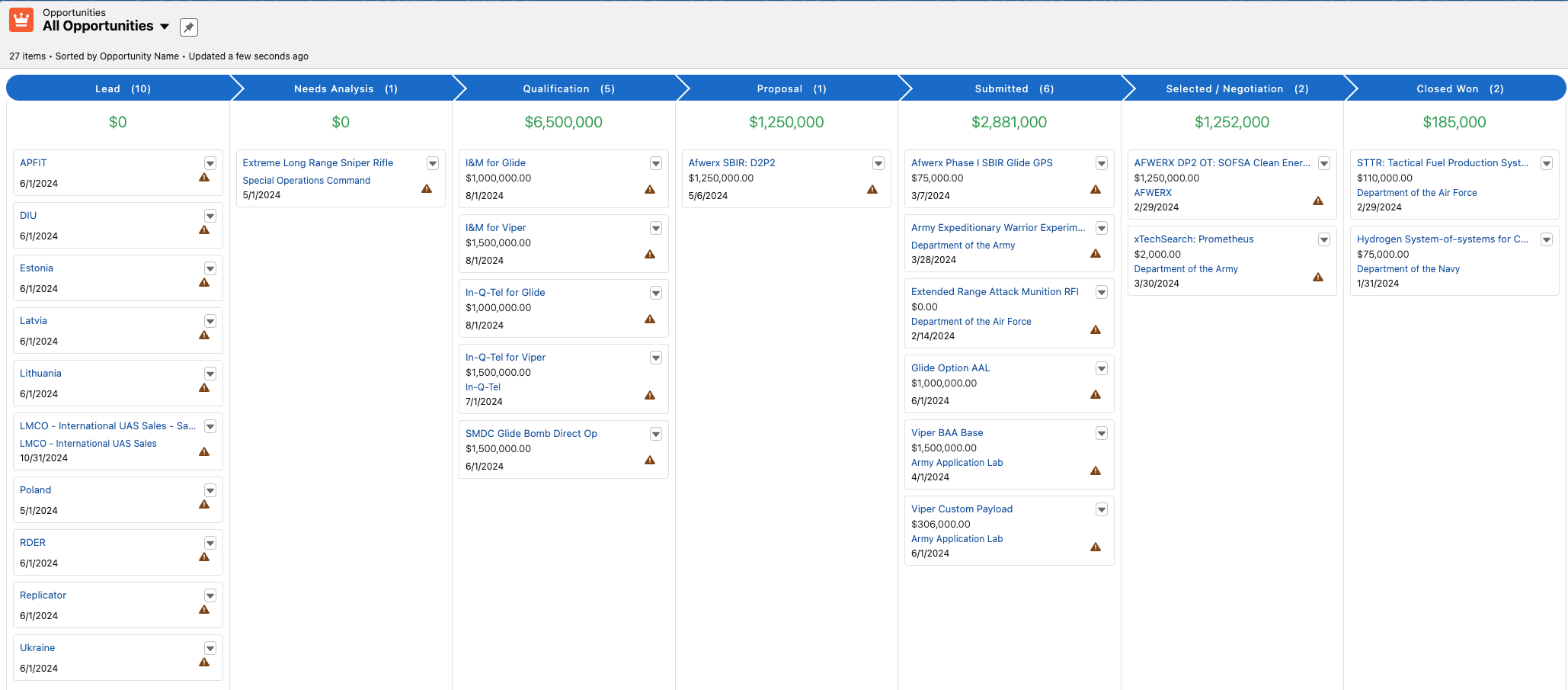Click the Opportunities crown app icon
Screen dimensions: 1568x690
(x=21, y=20)
